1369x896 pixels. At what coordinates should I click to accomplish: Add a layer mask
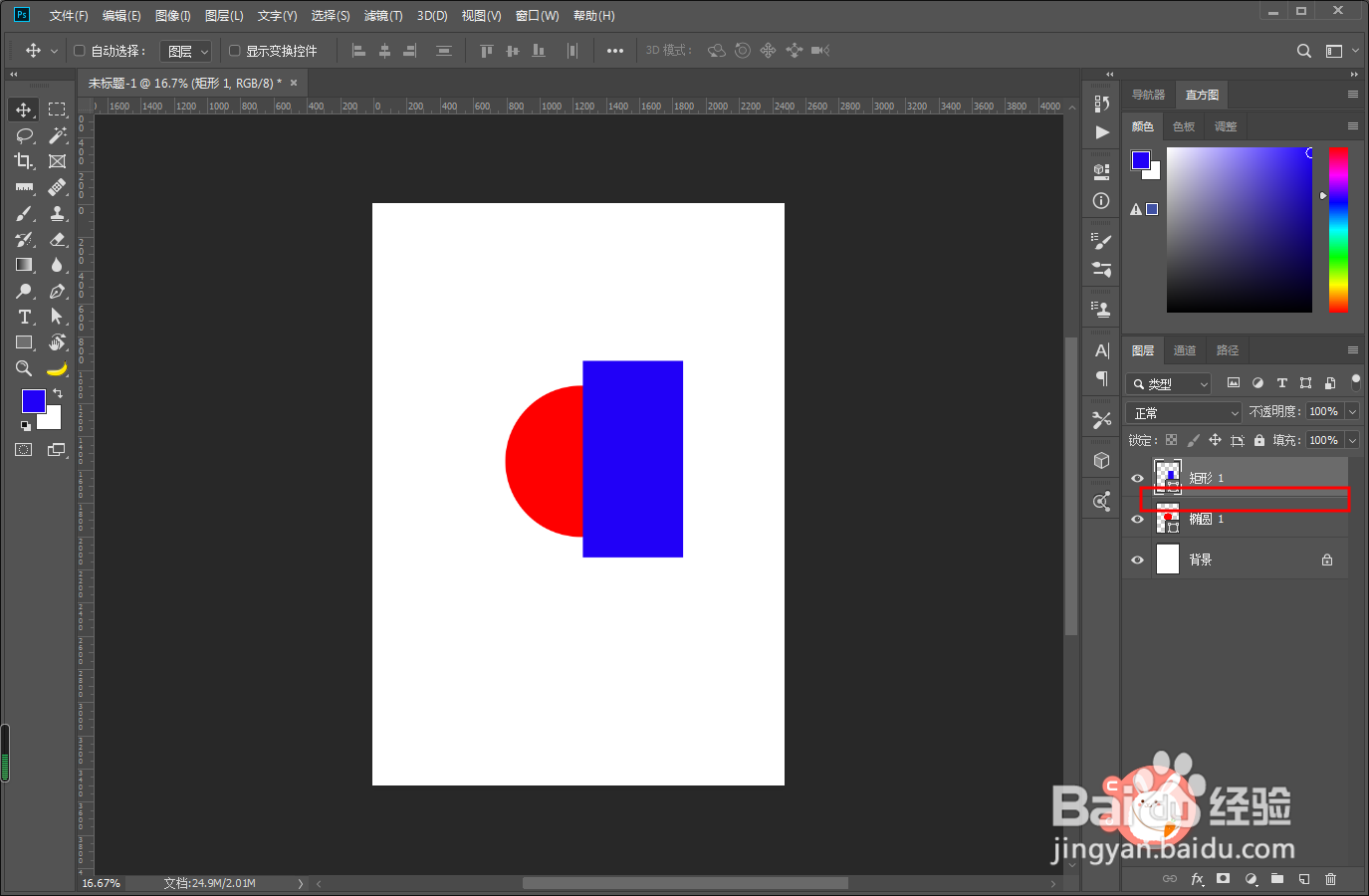[x=1223, y=879]
